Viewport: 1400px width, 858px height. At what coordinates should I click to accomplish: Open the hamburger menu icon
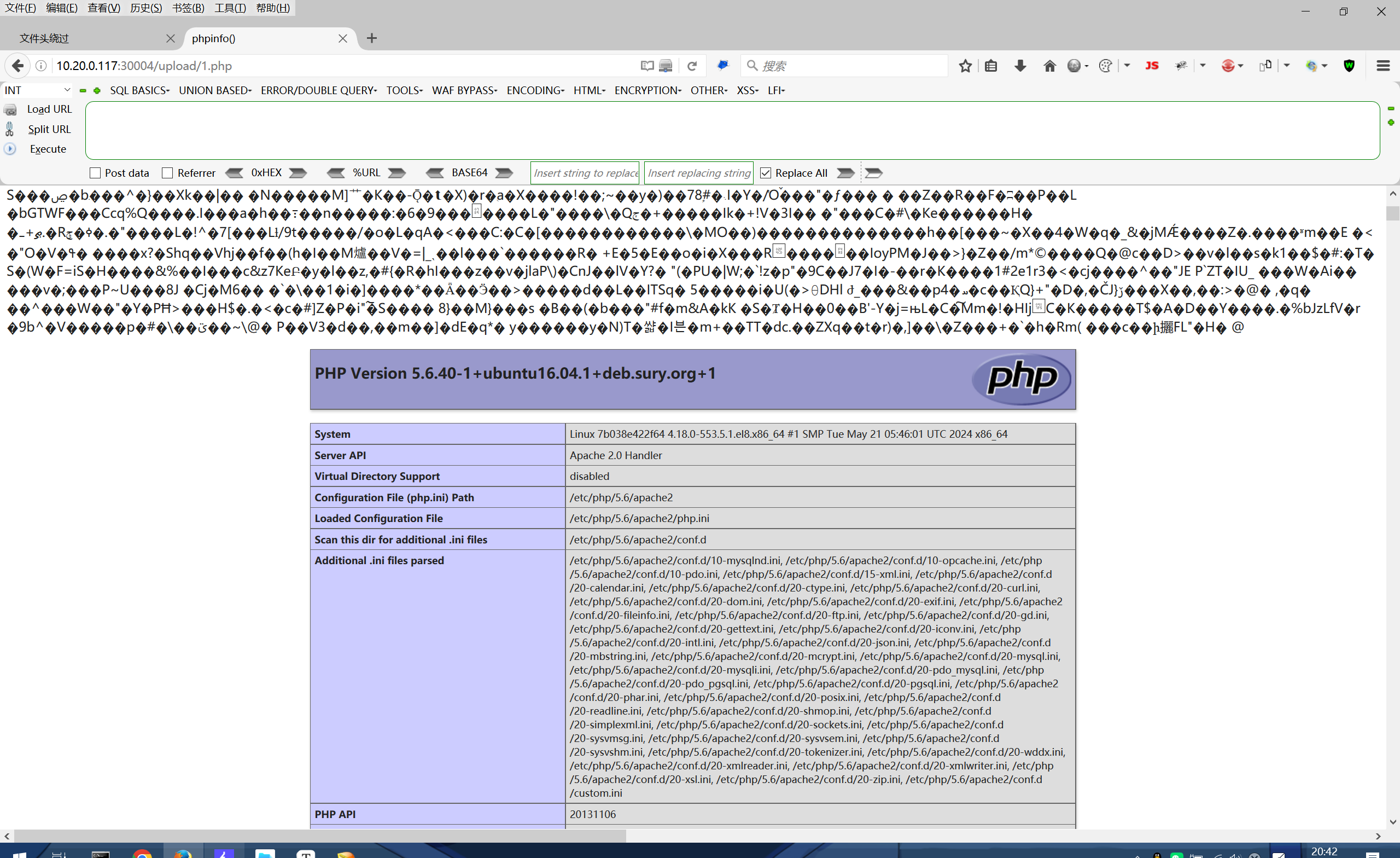click(1383, 66)
